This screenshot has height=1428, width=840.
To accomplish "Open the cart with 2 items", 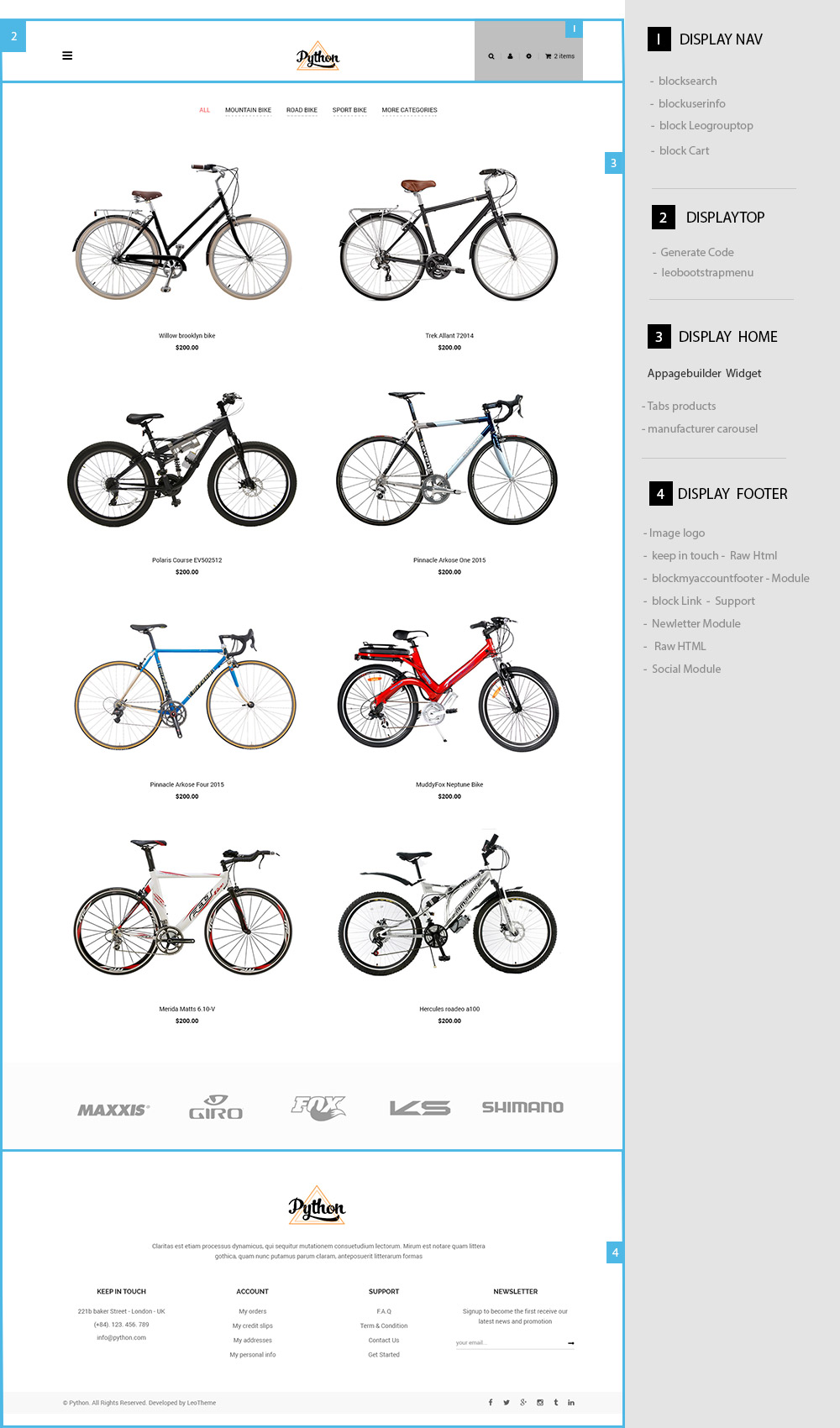I will coord(560,56).
